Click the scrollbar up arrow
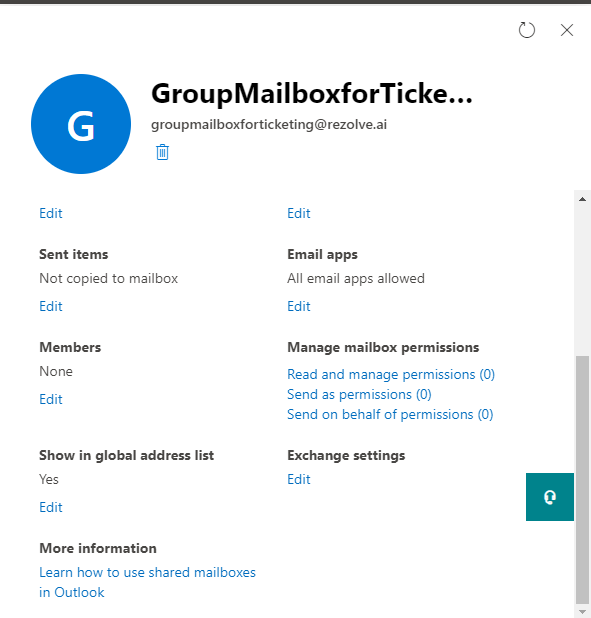 point(582,199)
